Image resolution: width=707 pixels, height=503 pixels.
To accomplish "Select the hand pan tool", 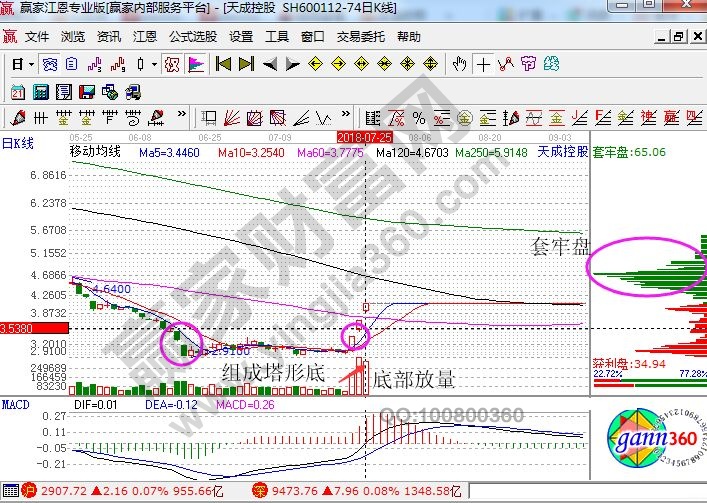I will pyautogui.click(x=459, y=64).
